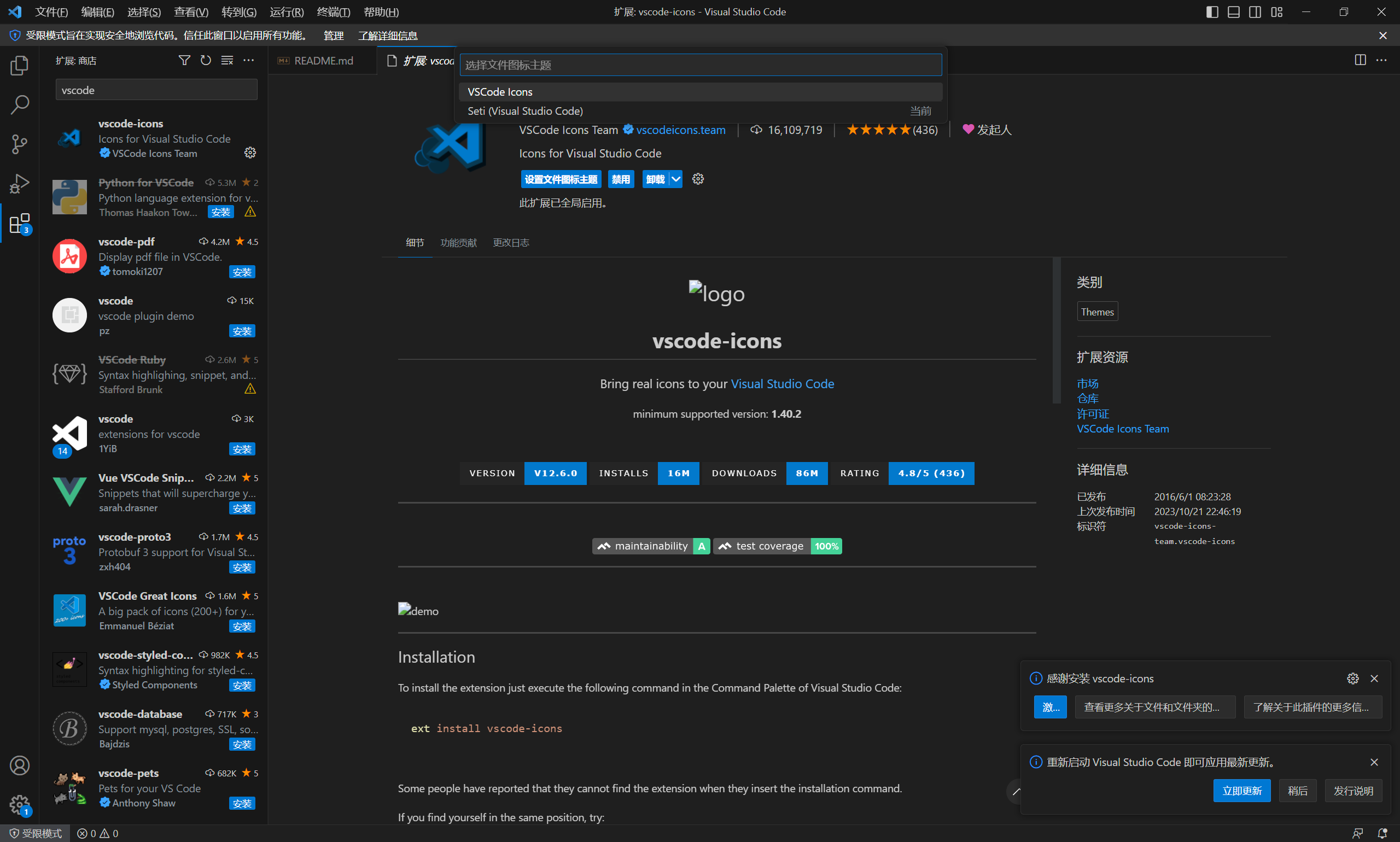Screen dimensions: 1400x842
Task: Click the Disable (禁用) button
Action: click(621, 179)
